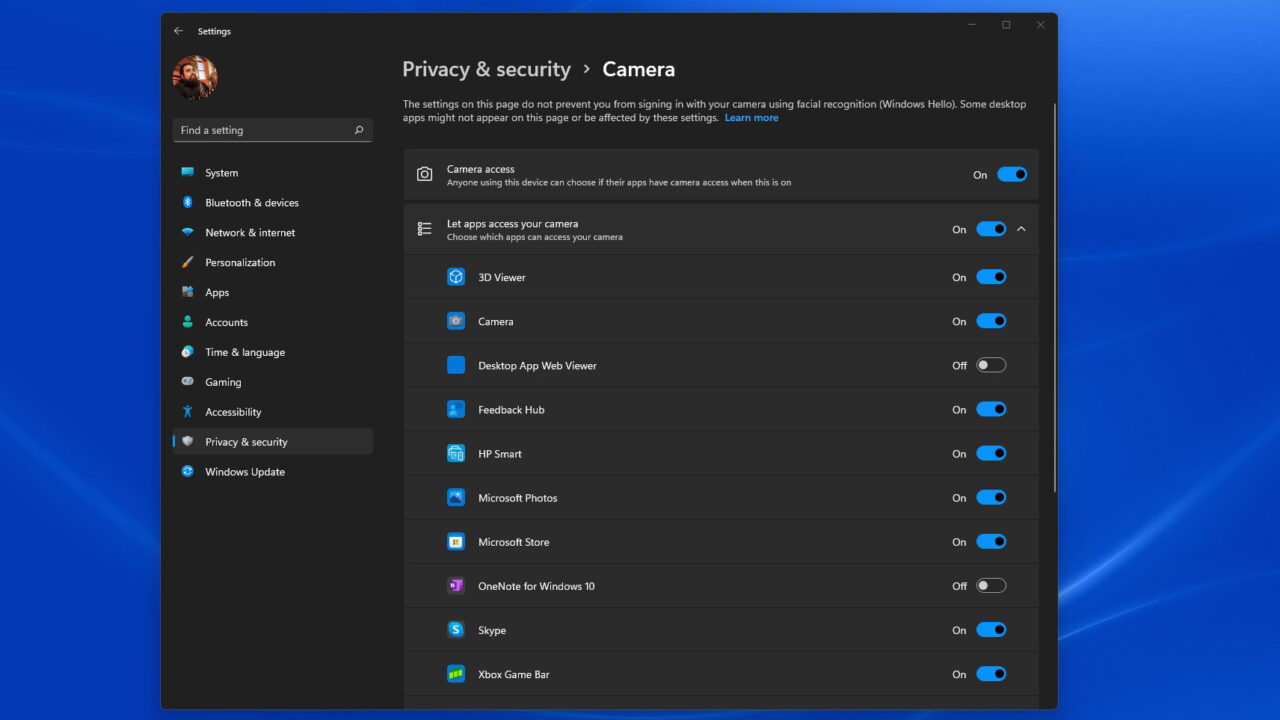Image resolution: width=1280 pixels, height=720 pixels.
Task: Click the Feedback Hub app icon
Action: (x=456, y=409)
